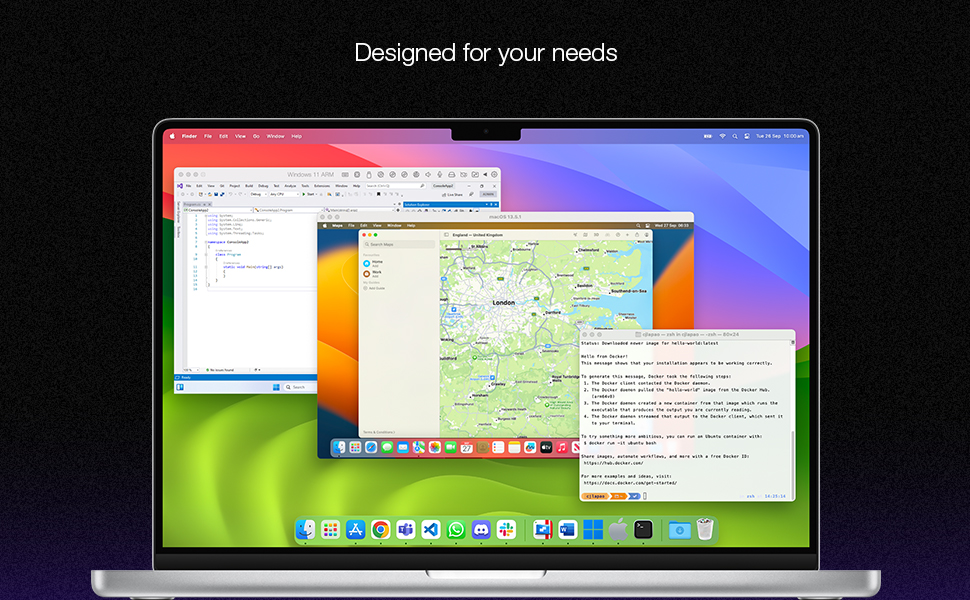Open the File menu in Finder menu bar

(x=208, y=136)
